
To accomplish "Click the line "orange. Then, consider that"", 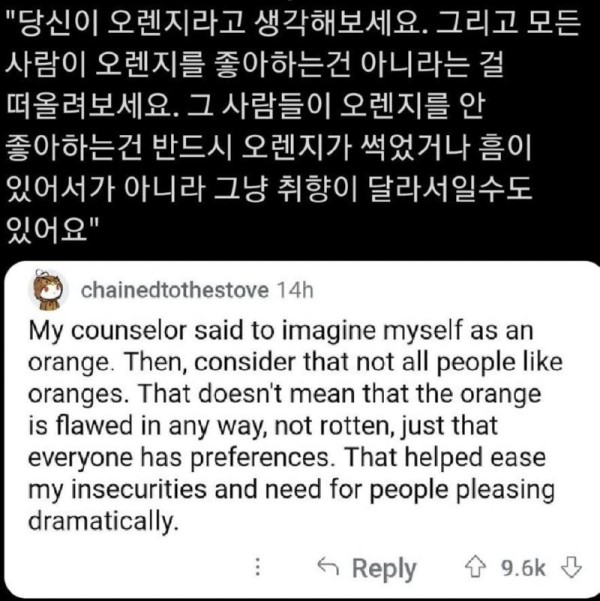I will click(296, 363).
